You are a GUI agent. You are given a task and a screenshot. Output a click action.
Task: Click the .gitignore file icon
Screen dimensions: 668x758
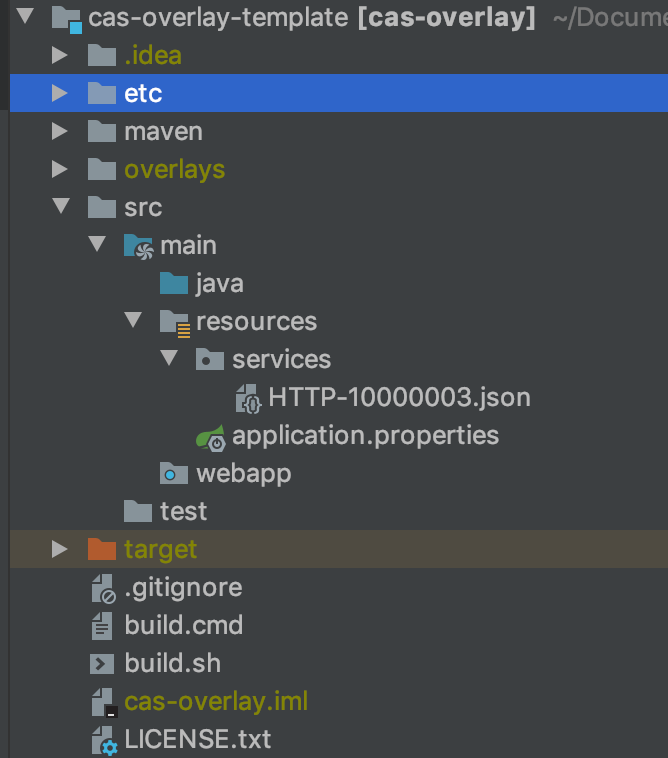point(102,588)
